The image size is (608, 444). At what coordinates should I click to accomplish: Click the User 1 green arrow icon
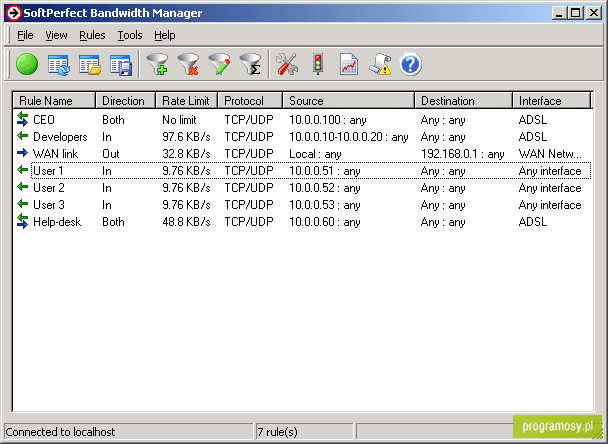pyautogui.click(x=22, y=170)
